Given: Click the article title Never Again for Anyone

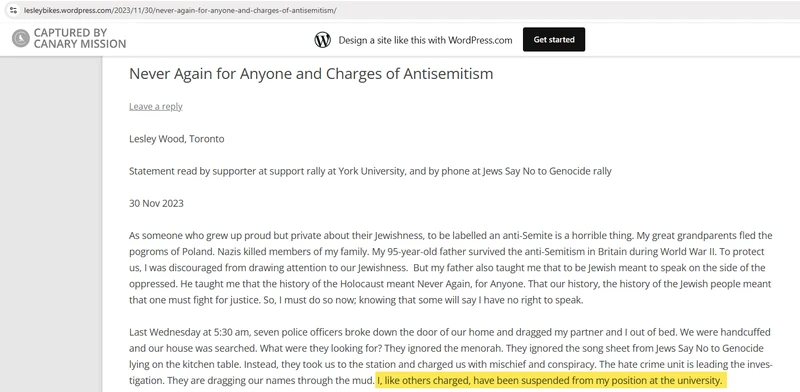Looking at the screenshot, I should tap(311, 74).
